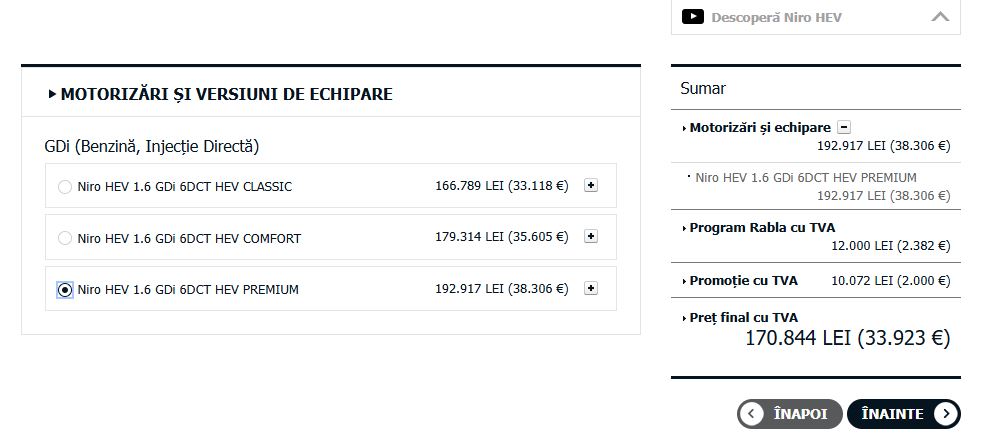Expand details plus icon for COMFORT version

pos(591,236)
